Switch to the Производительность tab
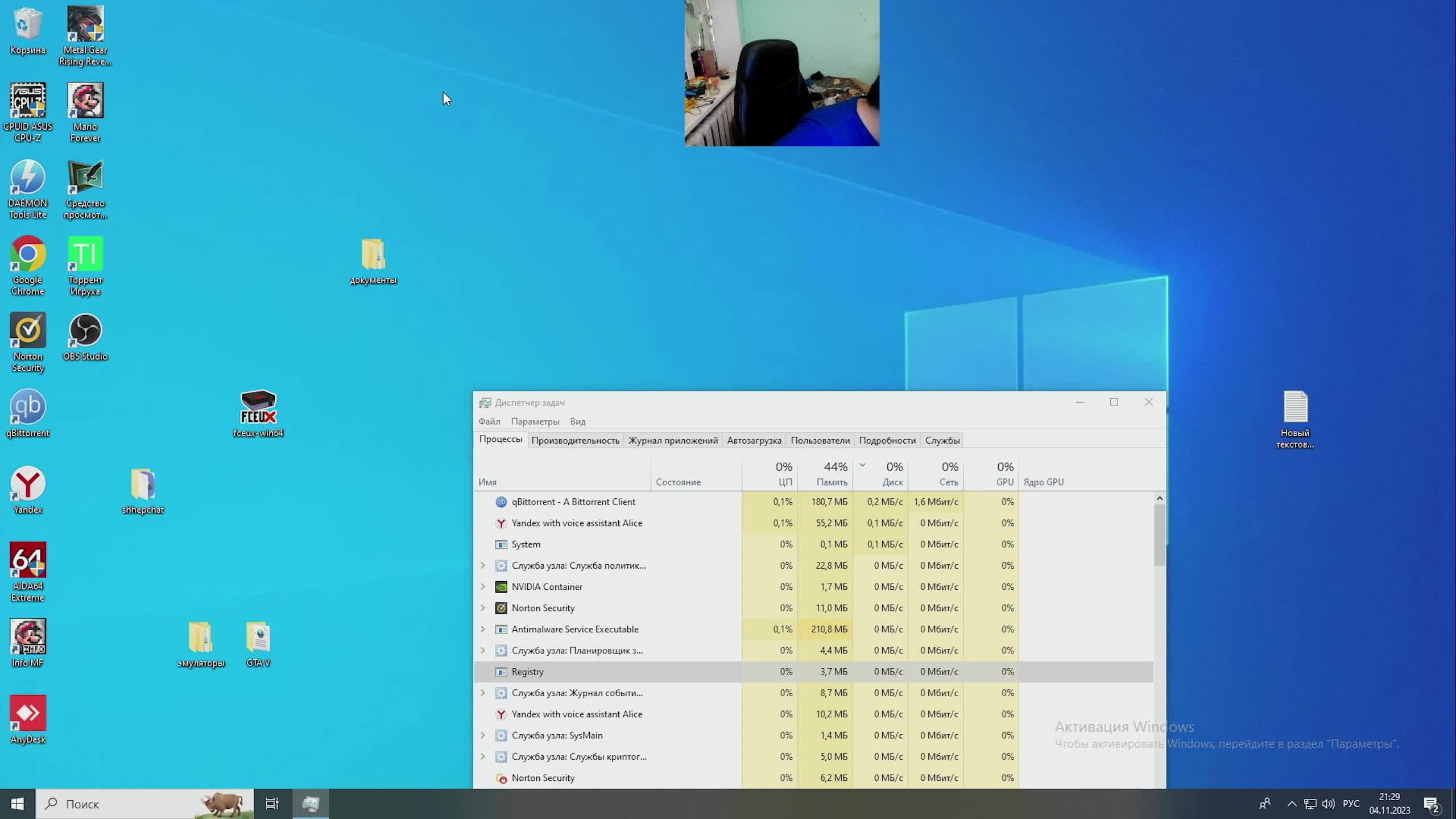The height and width of the screenshot is (819, 1456). (x=575, y=440)
